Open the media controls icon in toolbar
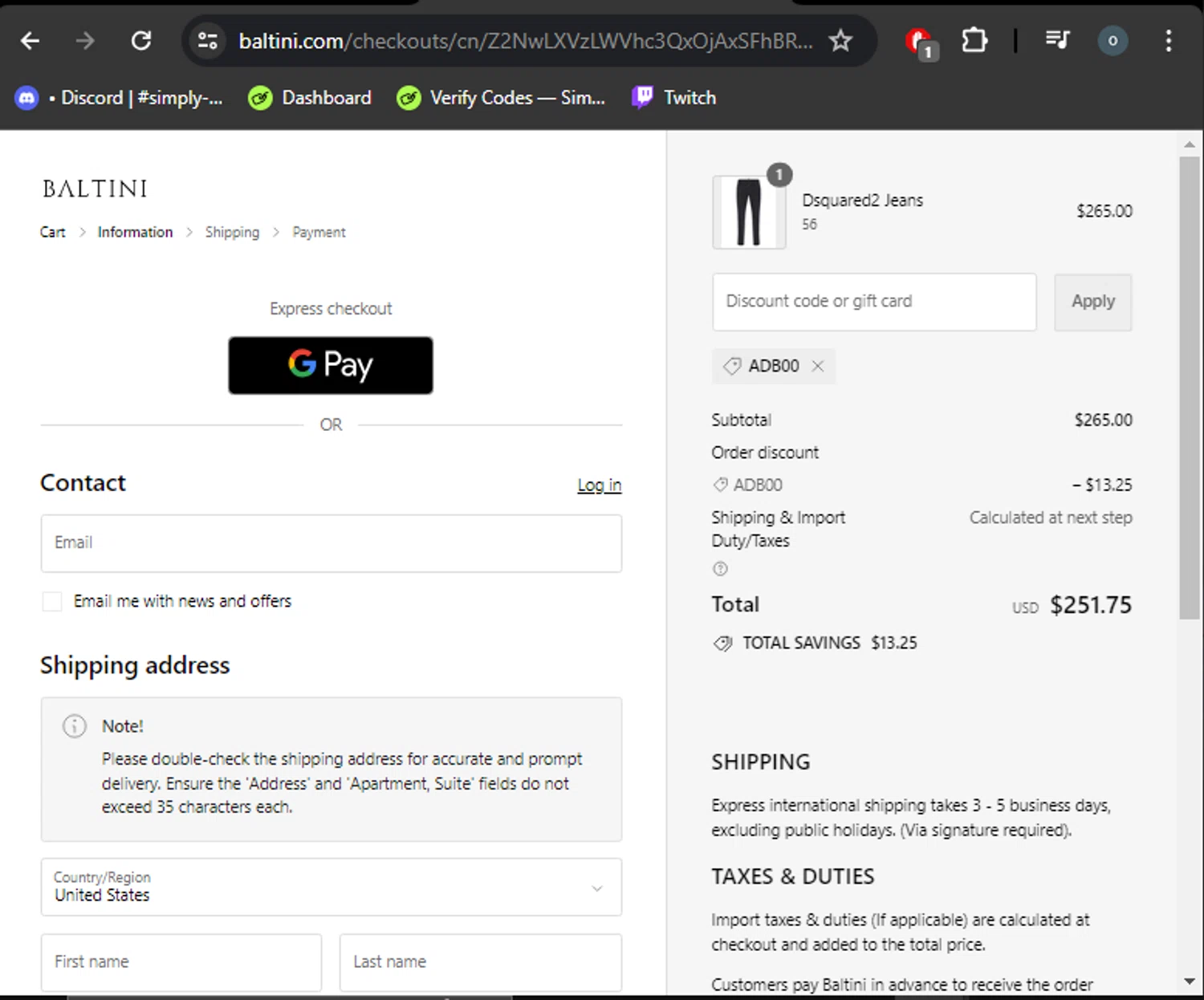Viewport: 1204px width, 1000px height. tap(1057, 41)
